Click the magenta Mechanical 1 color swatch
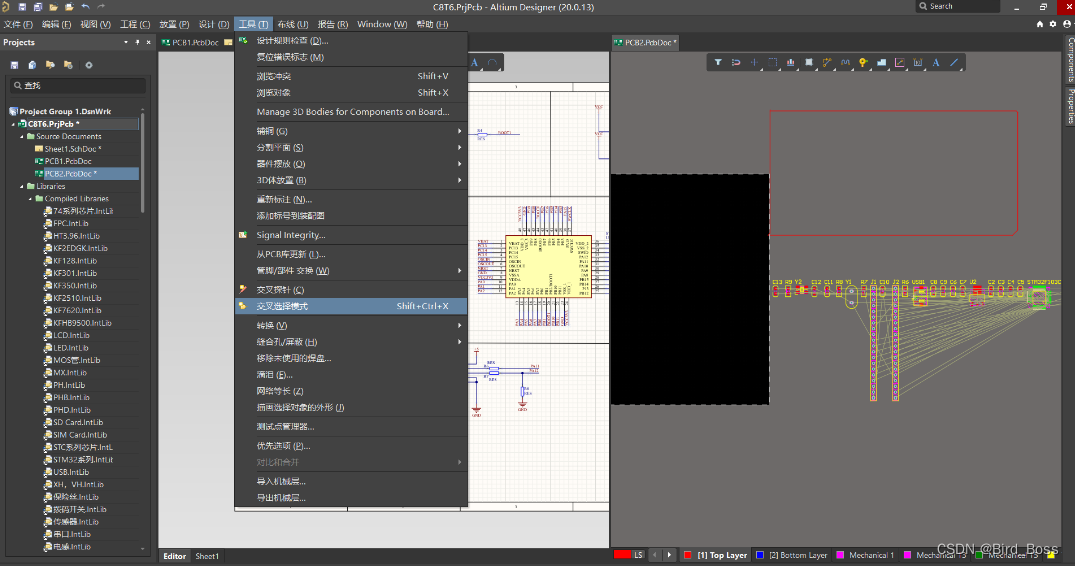Viewport: 1075px width, 566px height. tap(840, 555)
